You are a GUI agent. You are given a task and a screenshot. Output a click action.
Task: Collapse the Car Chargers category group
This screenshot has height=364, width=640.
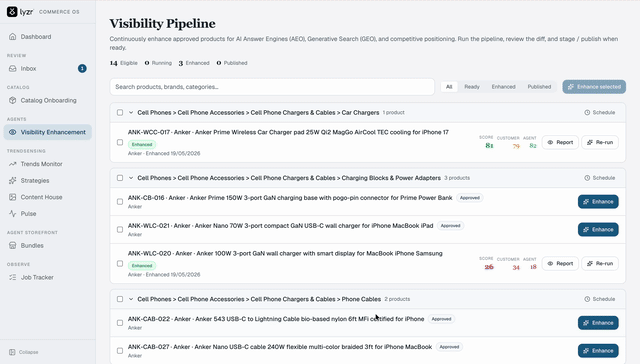point(131,113)
